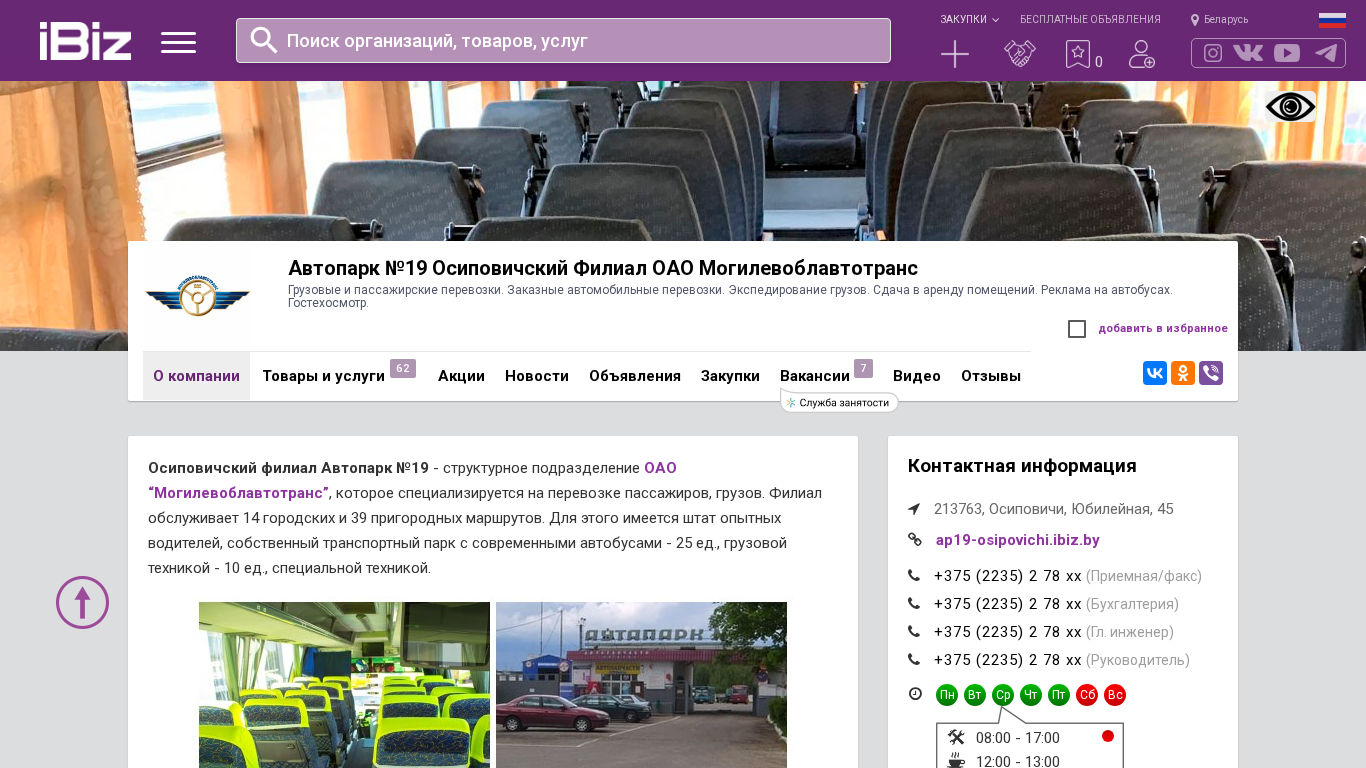Click the scroll-to-top arrow button
This screenshot has width=1366, height=768.
click(x=82, y=602)
